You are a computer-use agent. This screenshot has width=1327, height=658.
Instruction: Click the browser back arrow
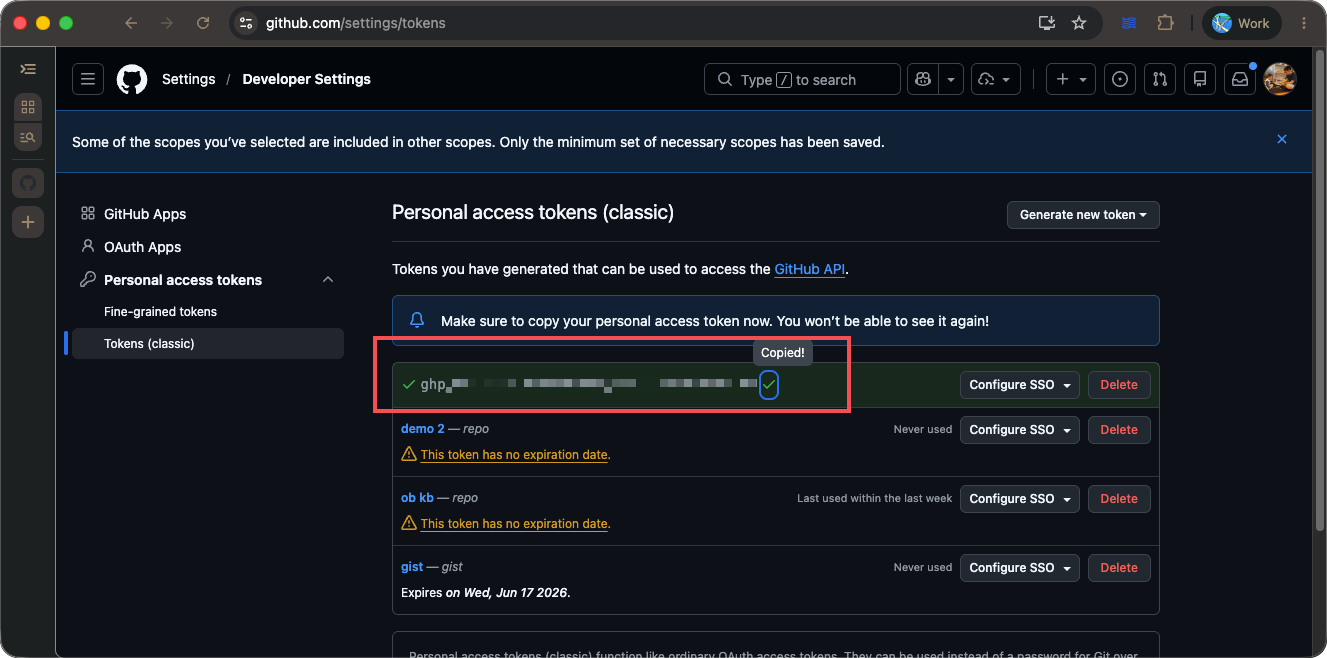131,23
